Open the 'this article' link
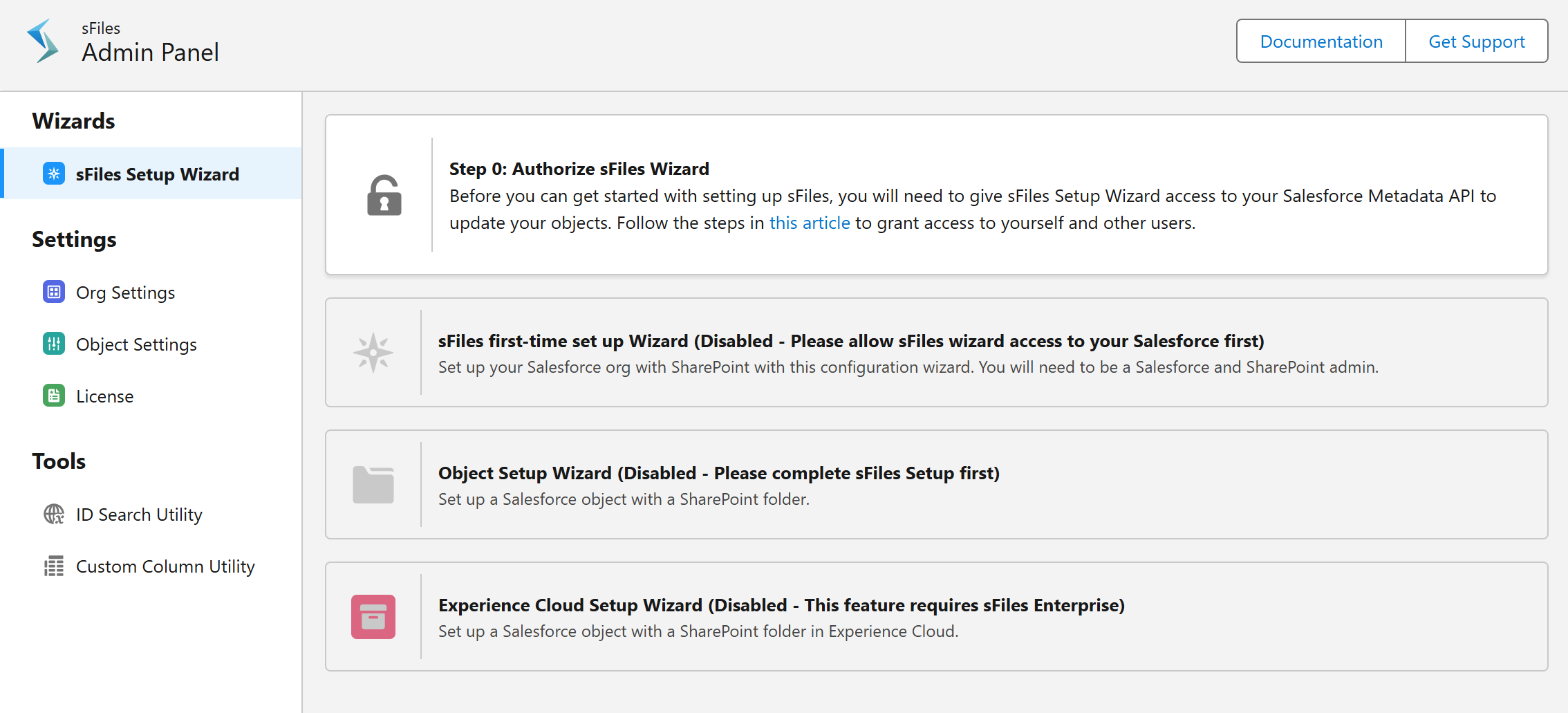 810,223
